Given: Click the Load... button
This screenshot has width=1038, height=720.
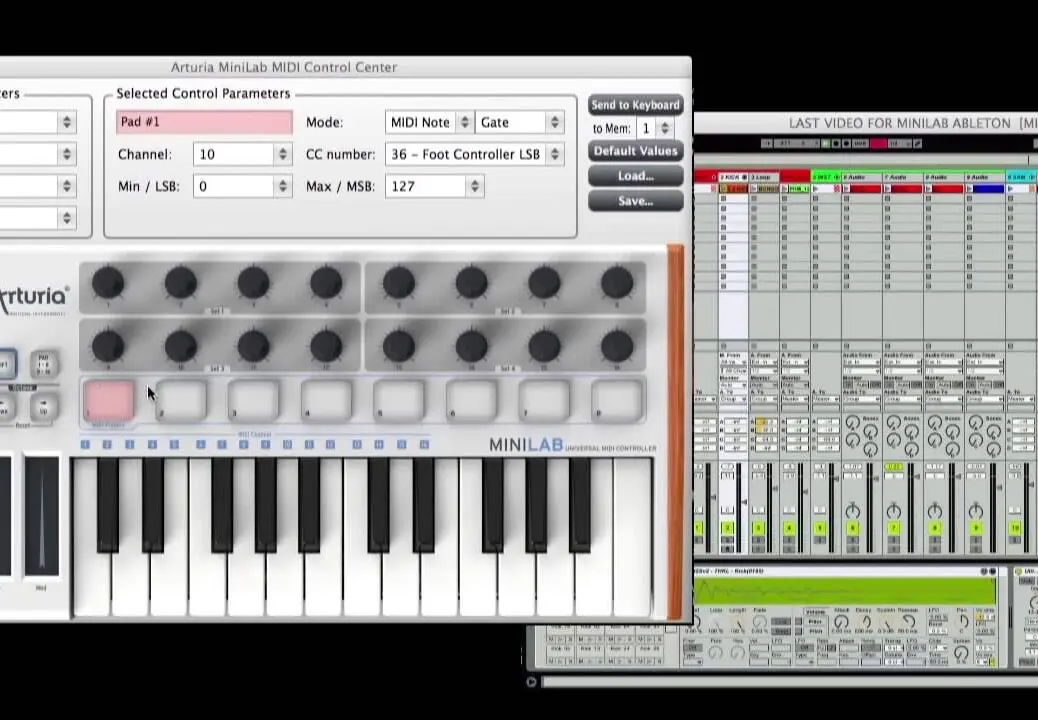Looking at the screenshot, I should tap(636, 176).
